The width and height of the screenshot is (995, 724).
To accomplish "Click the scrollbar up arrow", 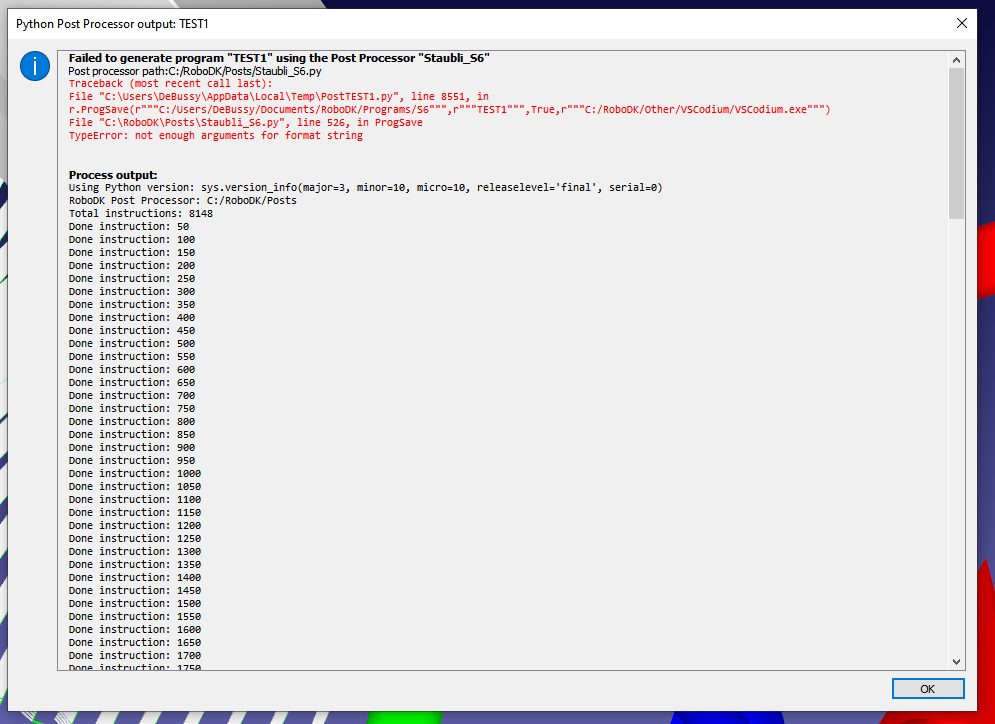I will [956, 59].
